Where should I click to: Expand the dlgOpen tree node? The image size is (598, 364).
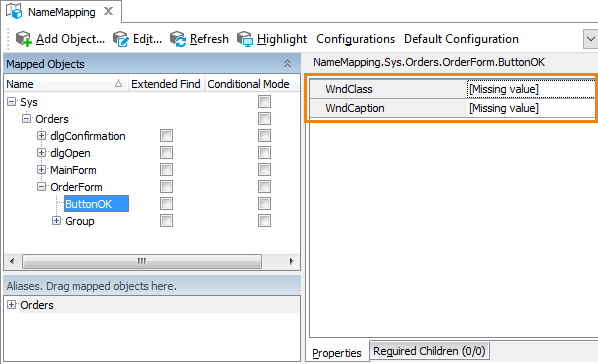(x=41, y=153)
